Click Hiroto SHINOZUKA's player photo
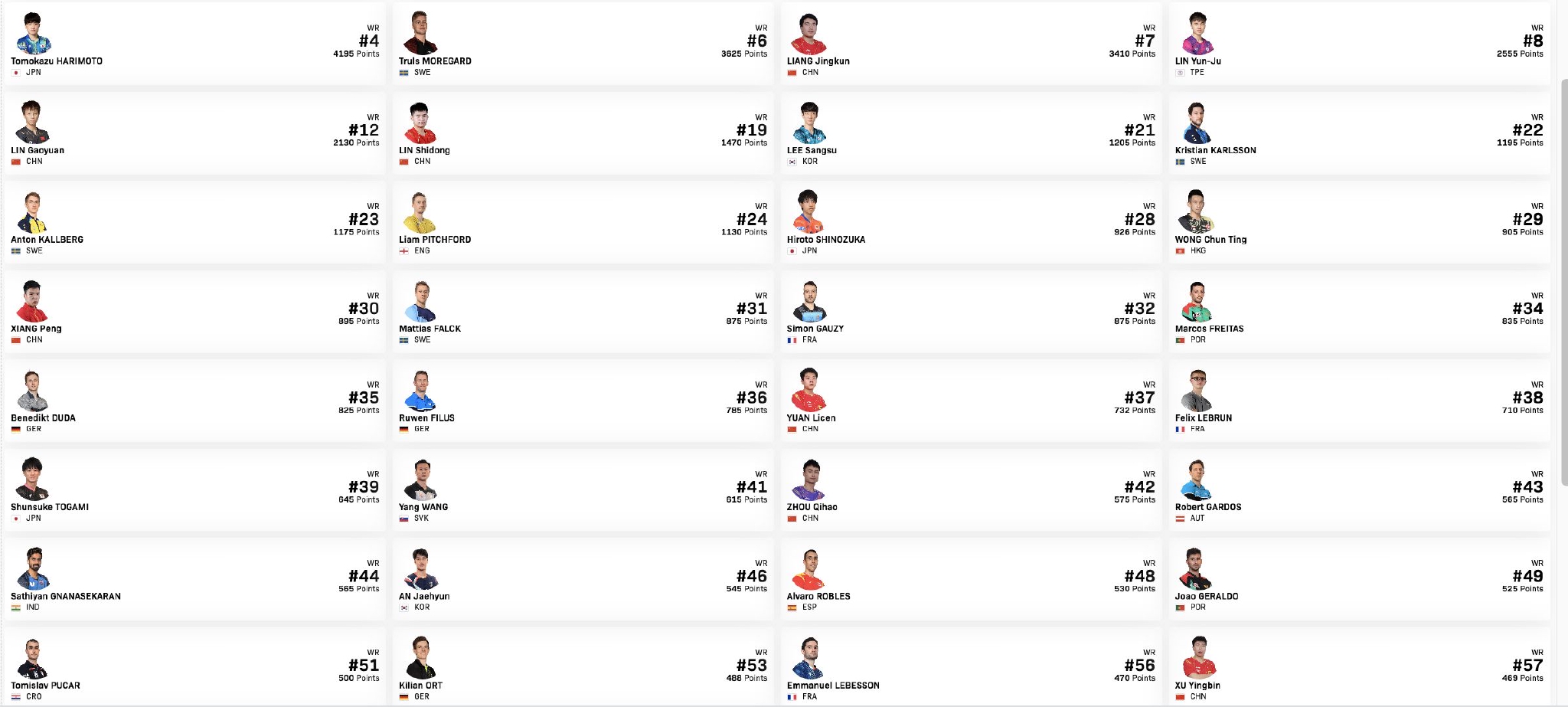 tap(808, 213)
